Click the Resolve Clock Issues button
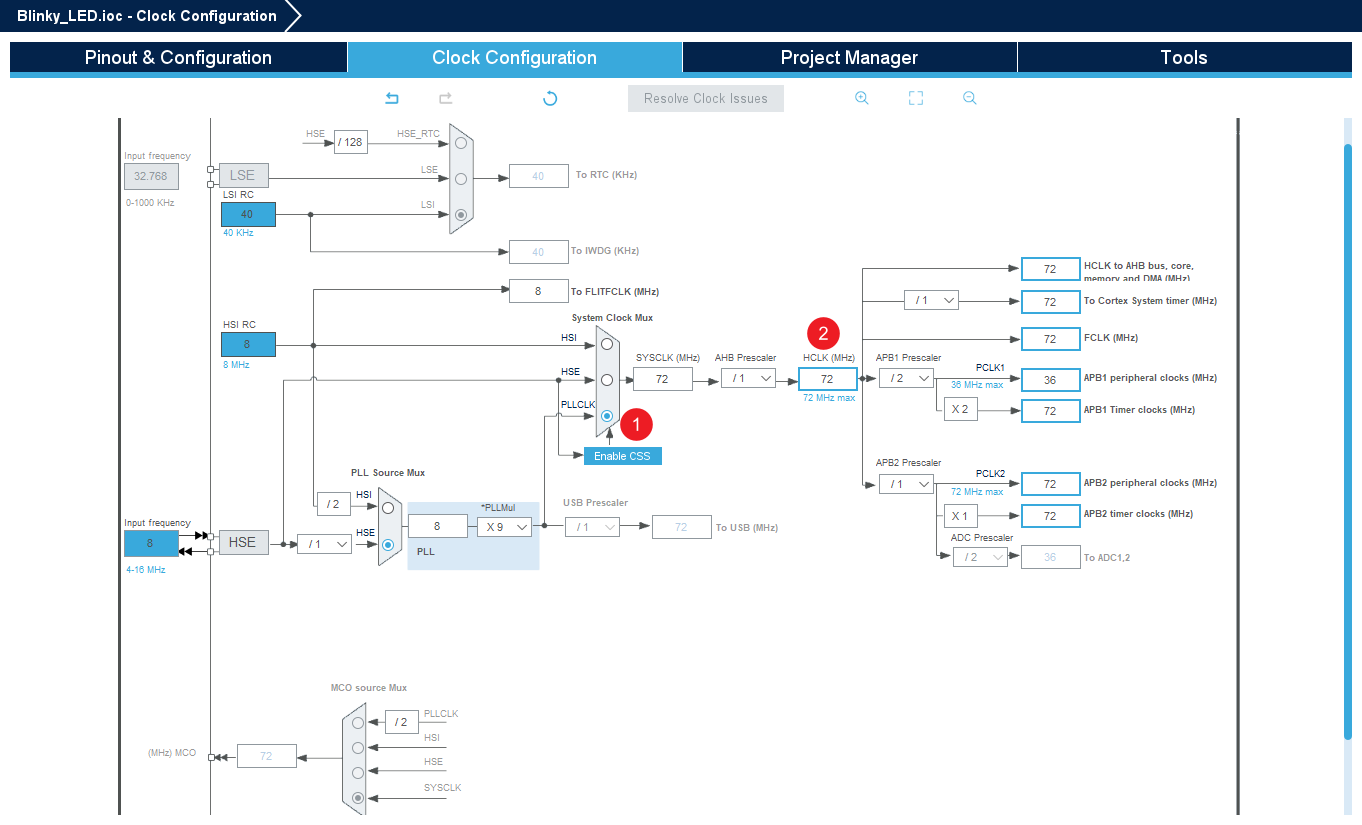This screenshot has height=825, width=1362. pyautogui.click(x=705, y=98)
